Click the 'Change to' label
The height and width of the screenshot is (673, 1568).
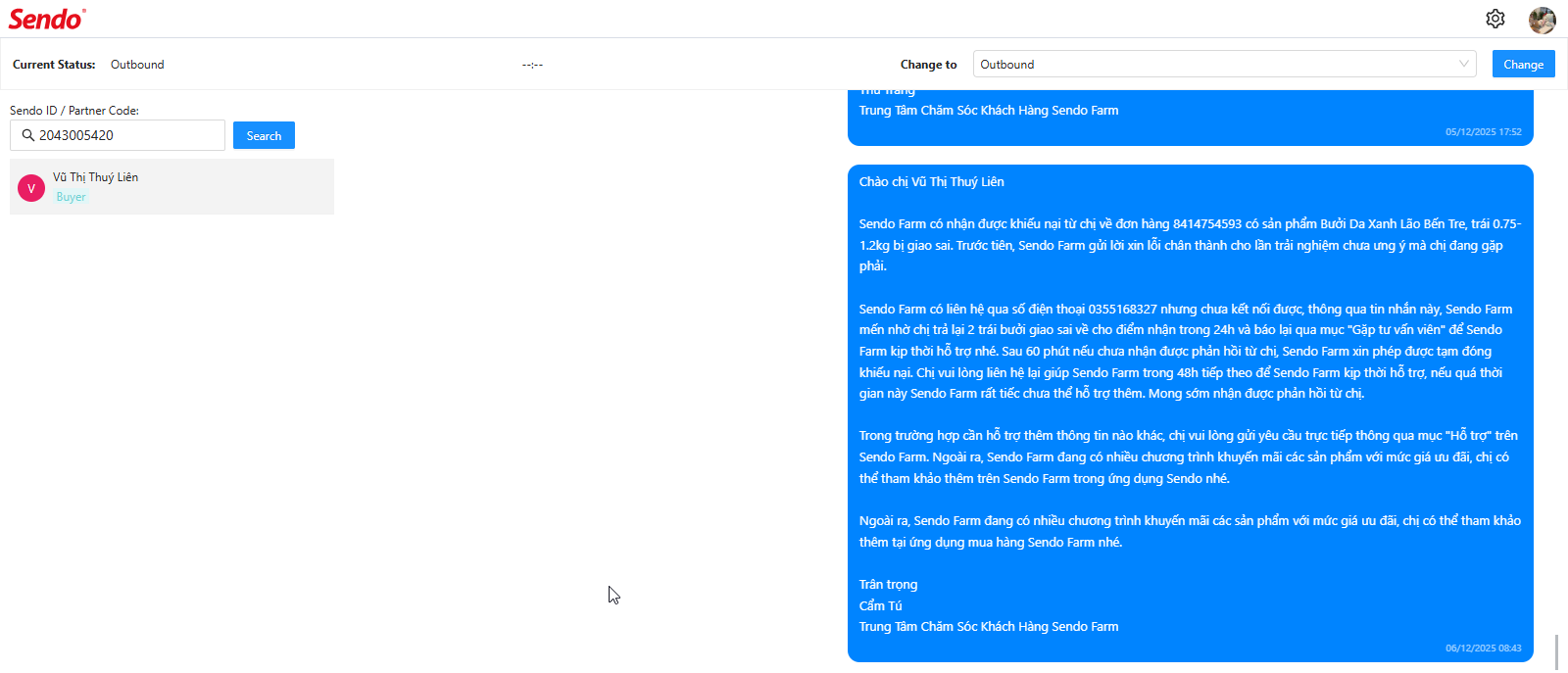[x=928, y=65]
